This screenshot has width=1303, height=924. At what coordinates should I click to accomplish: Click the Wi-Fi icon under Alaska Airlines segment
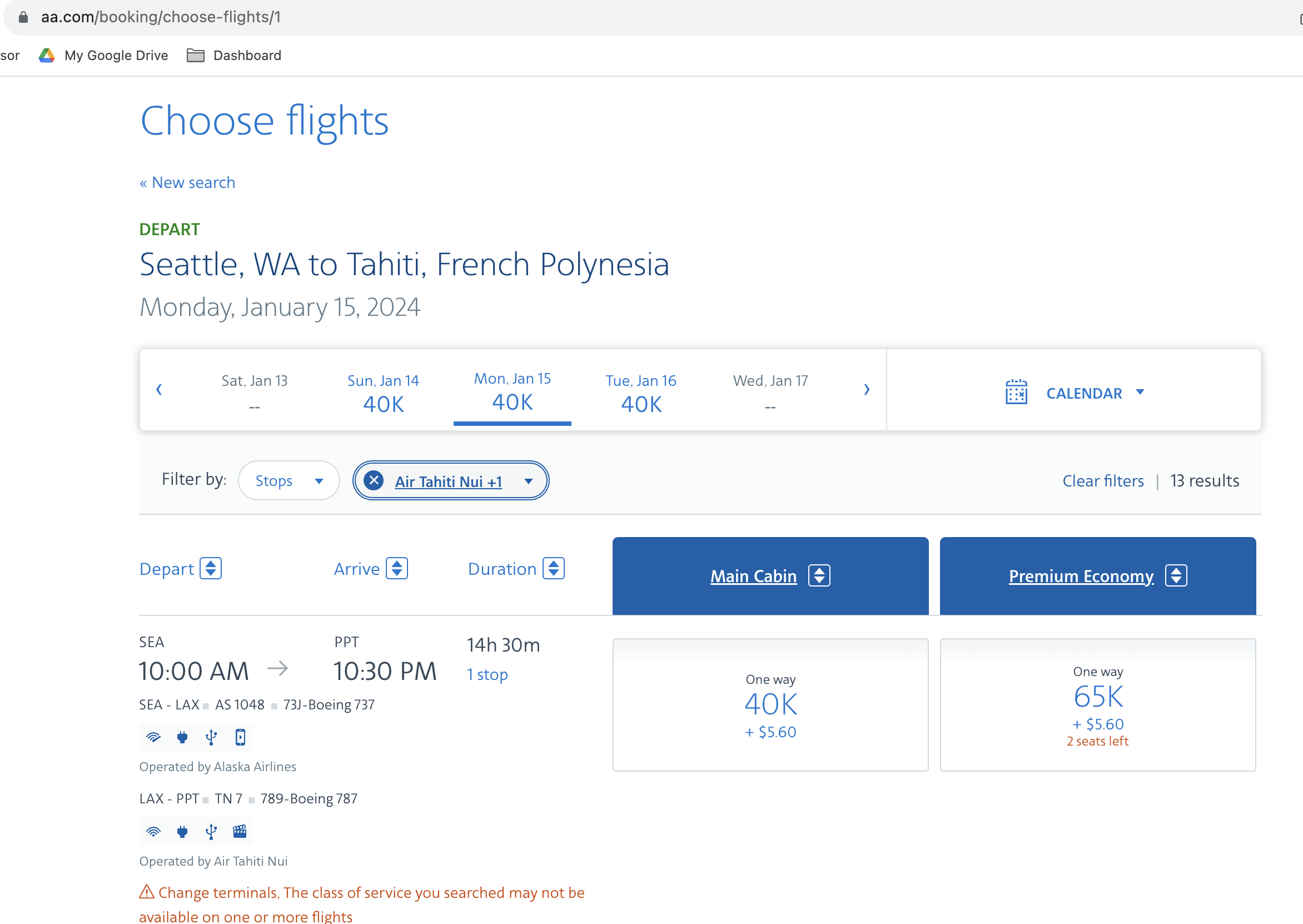coord(153,738)
